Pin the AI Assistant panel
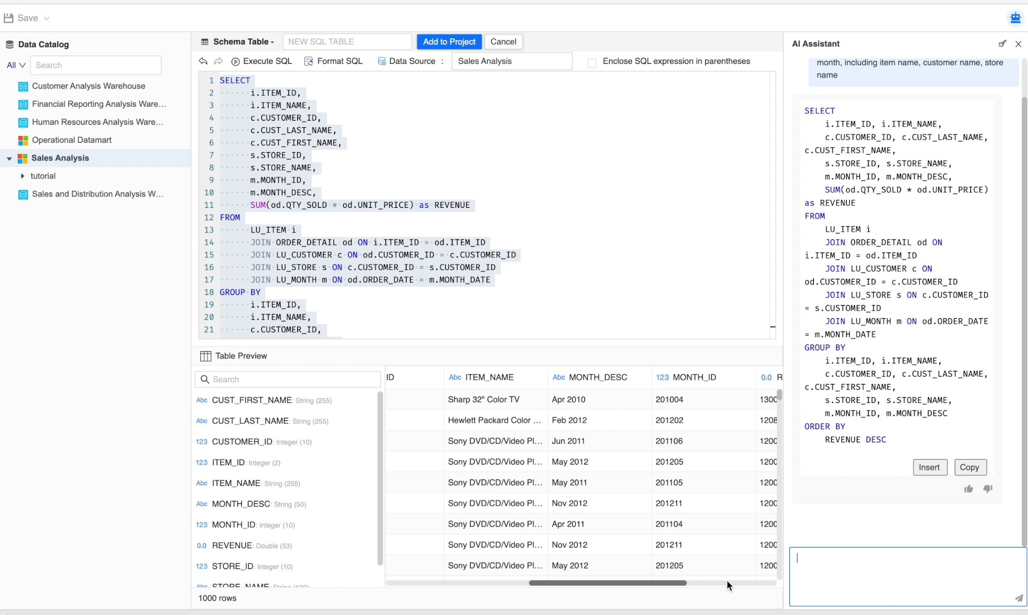 (x=1002, y=44)
